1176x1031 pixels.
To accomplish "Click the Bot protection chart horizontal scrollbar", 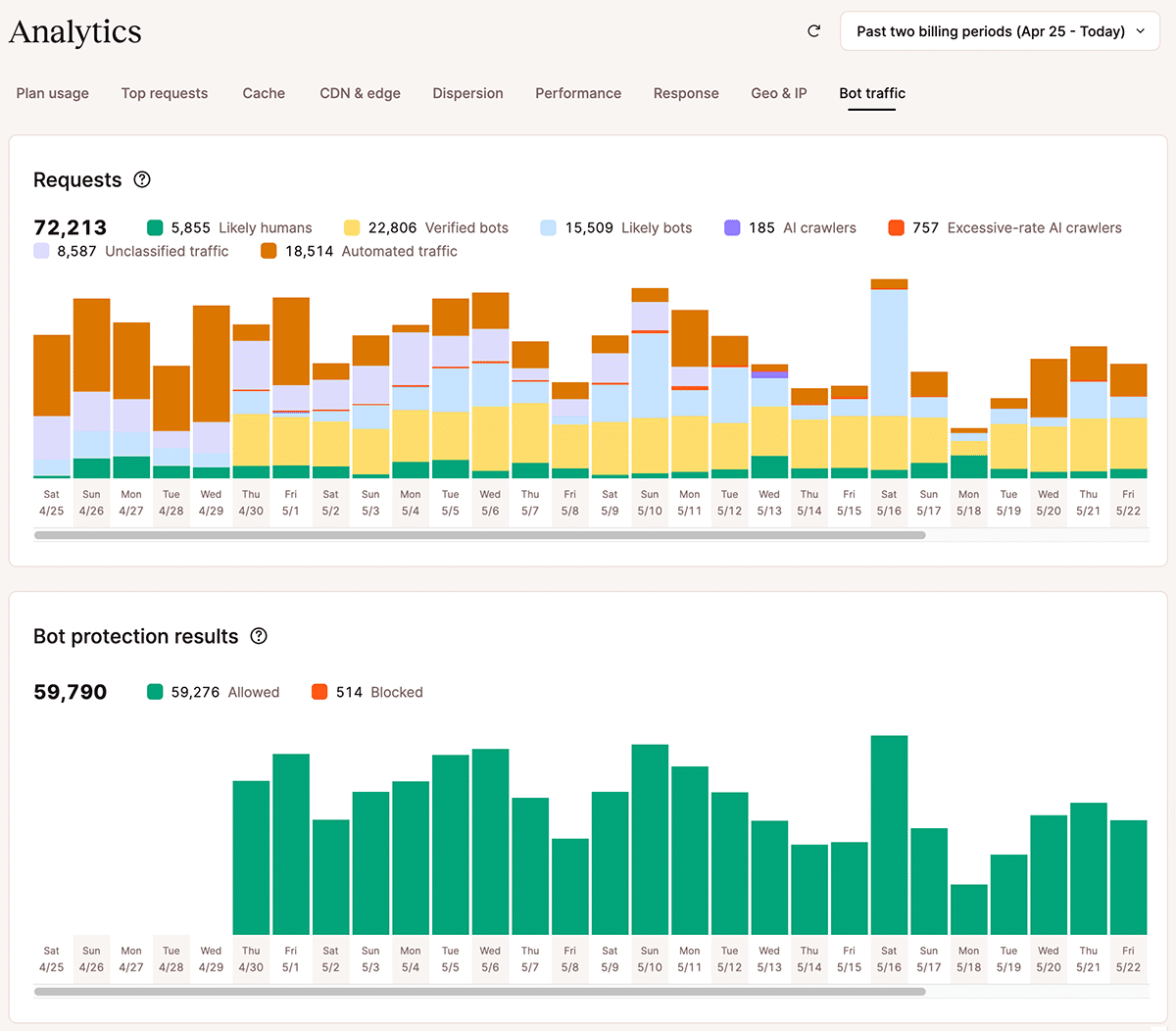I will click(480, 992).
